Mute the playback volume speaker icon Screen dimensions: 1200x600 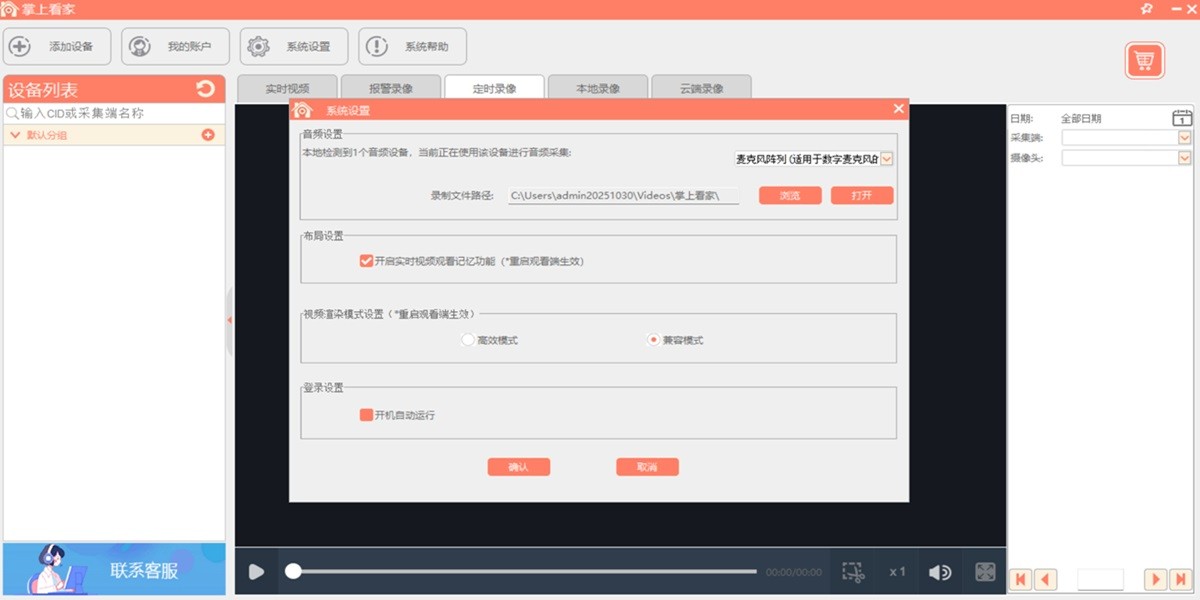pos(939,572)
